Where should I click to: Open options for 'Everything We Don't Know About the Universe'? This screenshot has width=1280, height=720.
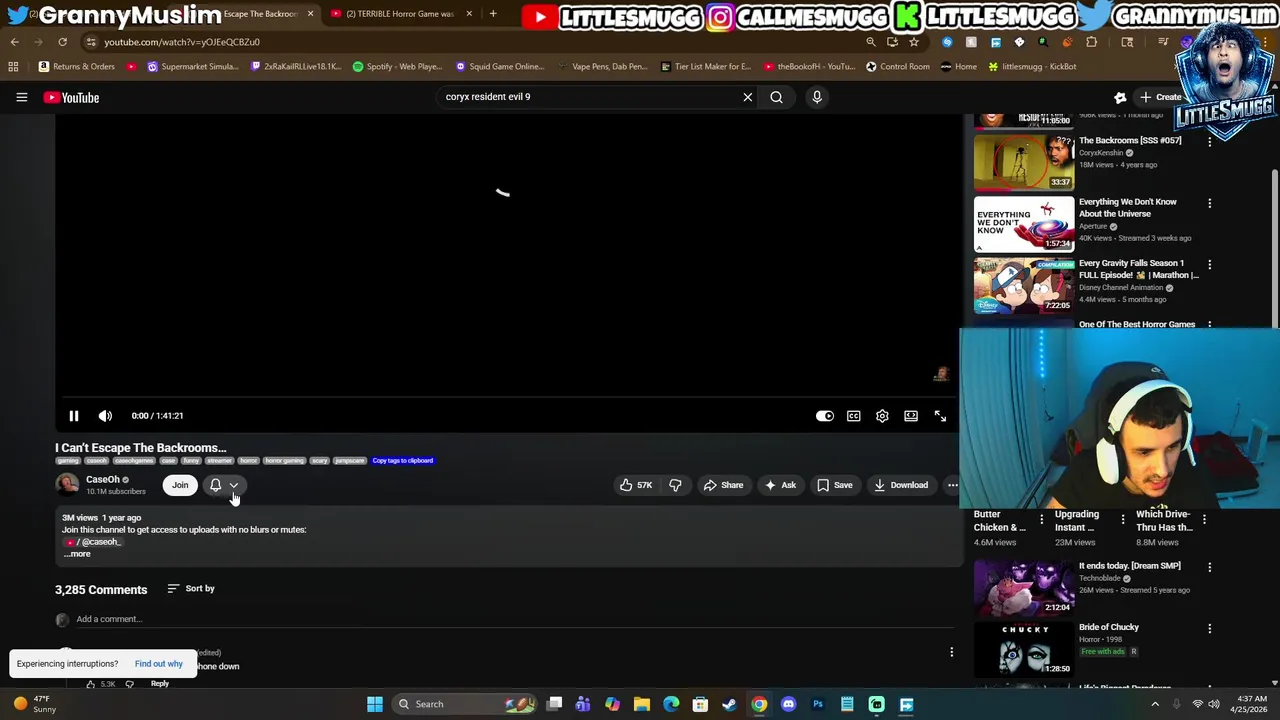[x=1209, y=204]
